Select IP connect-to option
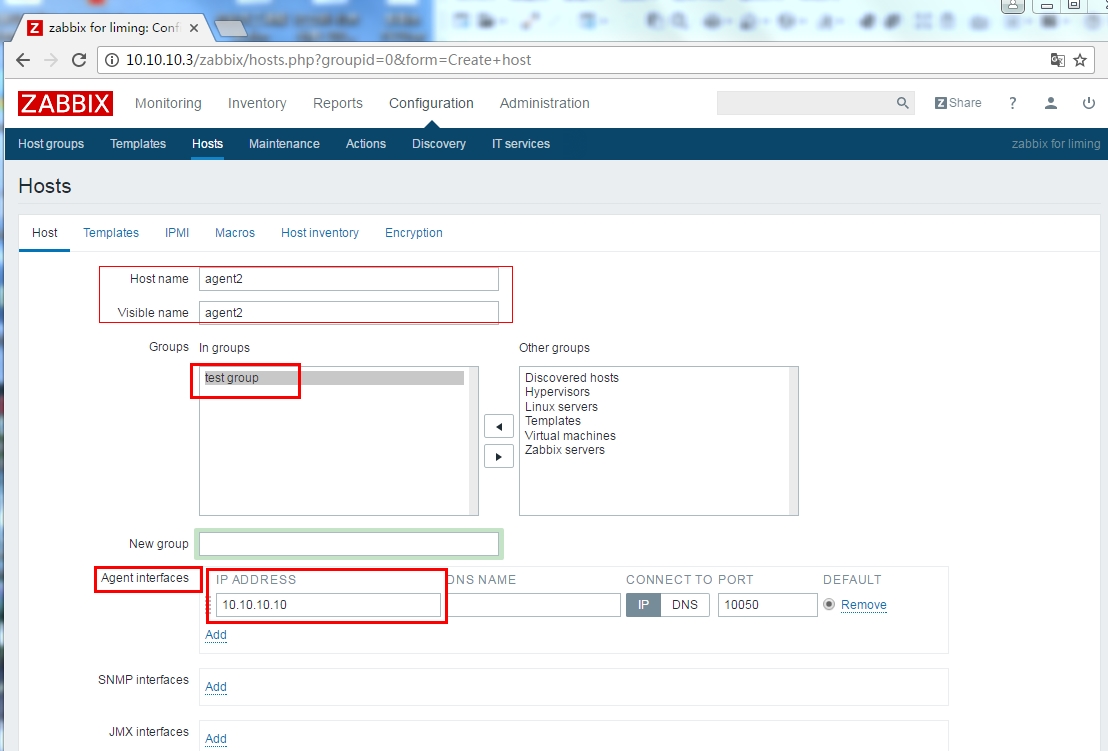 (x=643, y=605)
